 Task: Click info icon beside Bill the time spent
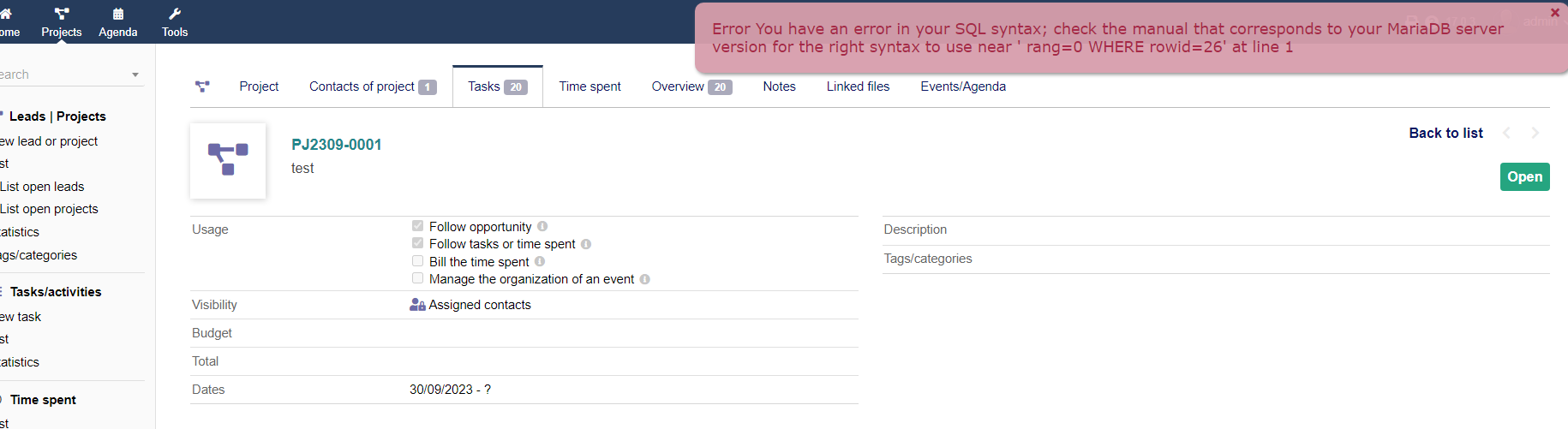tap(540, 262)
